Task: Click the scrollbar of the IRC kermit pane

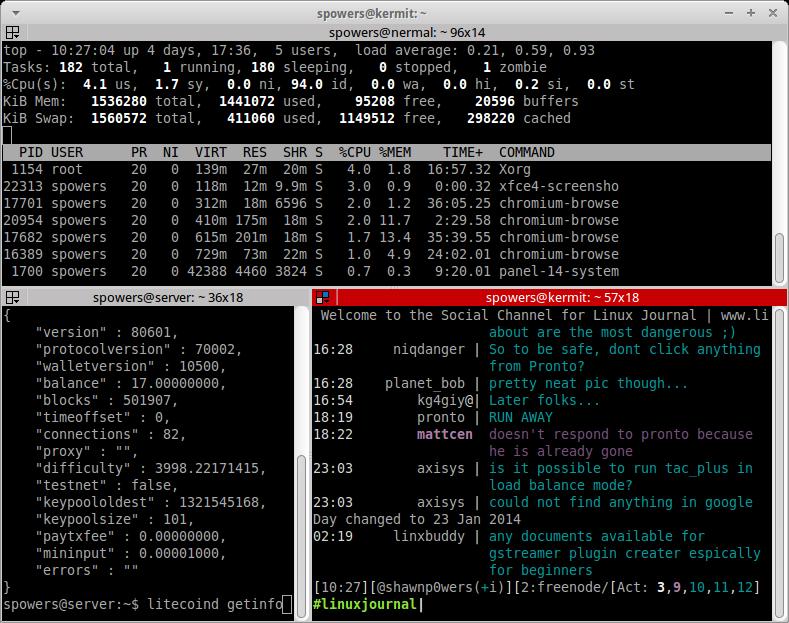Action: 780,450
